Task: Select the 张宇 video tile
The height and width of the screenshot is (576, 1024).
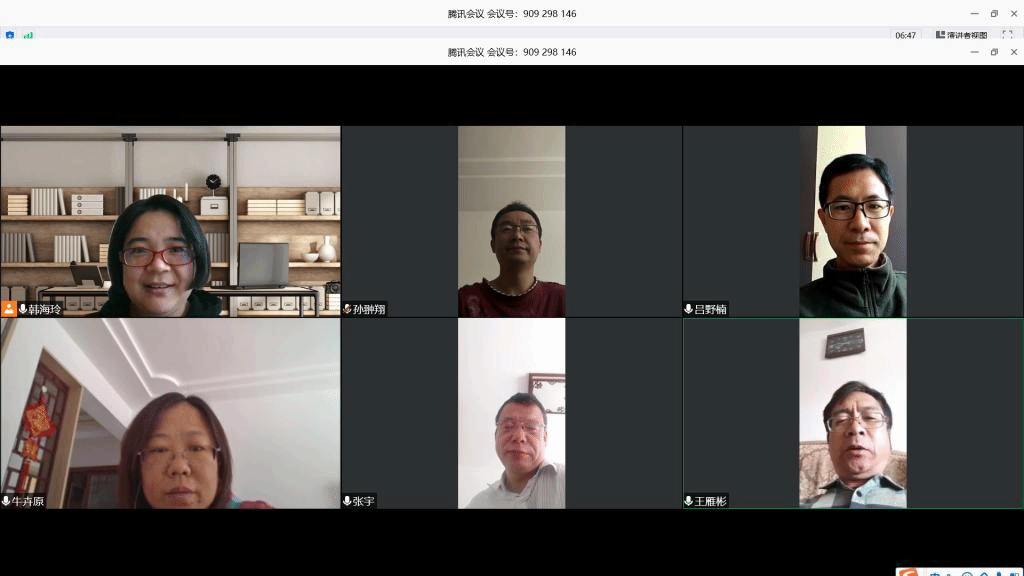Action: pos(511,413)
